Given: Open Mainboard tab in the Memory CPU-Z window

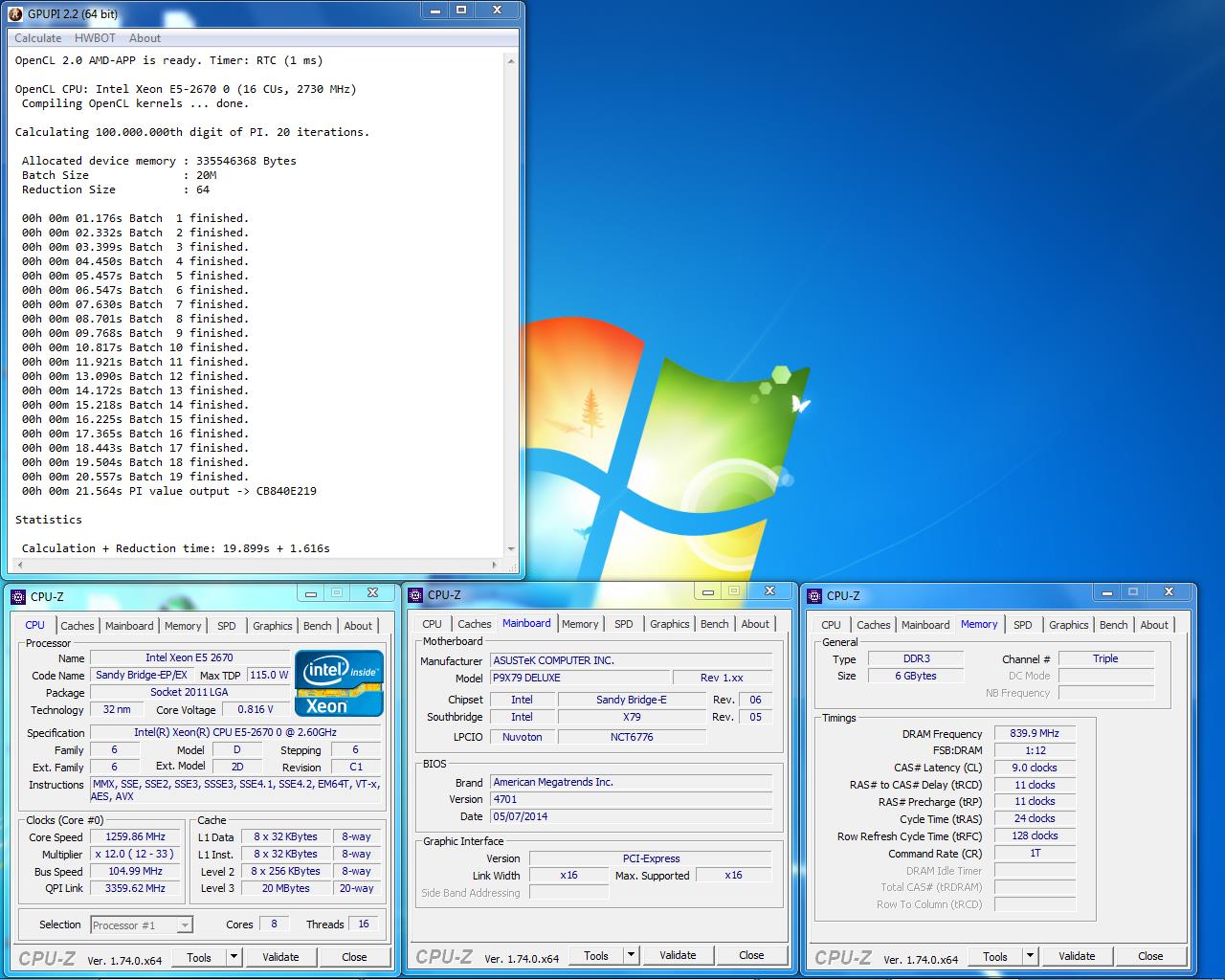Looking at the screenshot, I should [925, 625].
